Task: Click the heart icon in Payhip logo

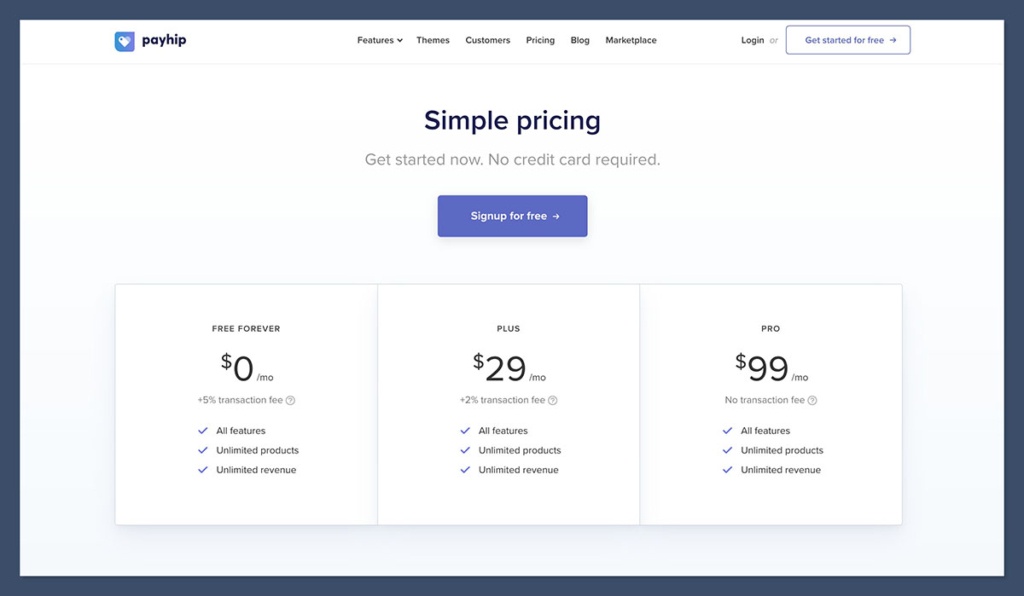Action: point(124,40)
